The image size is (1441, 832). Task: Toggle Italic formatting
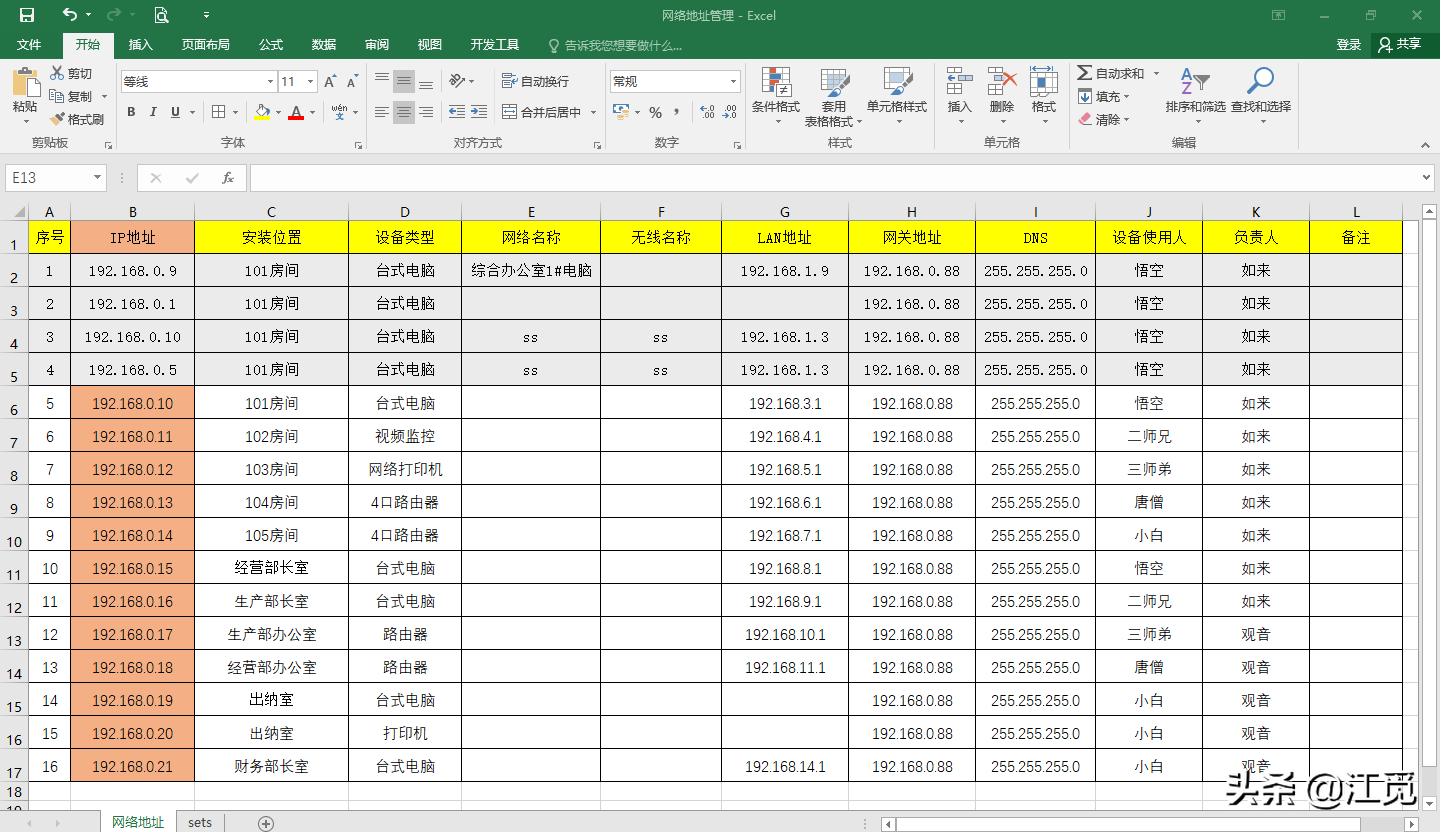click(x=151, y=112)
